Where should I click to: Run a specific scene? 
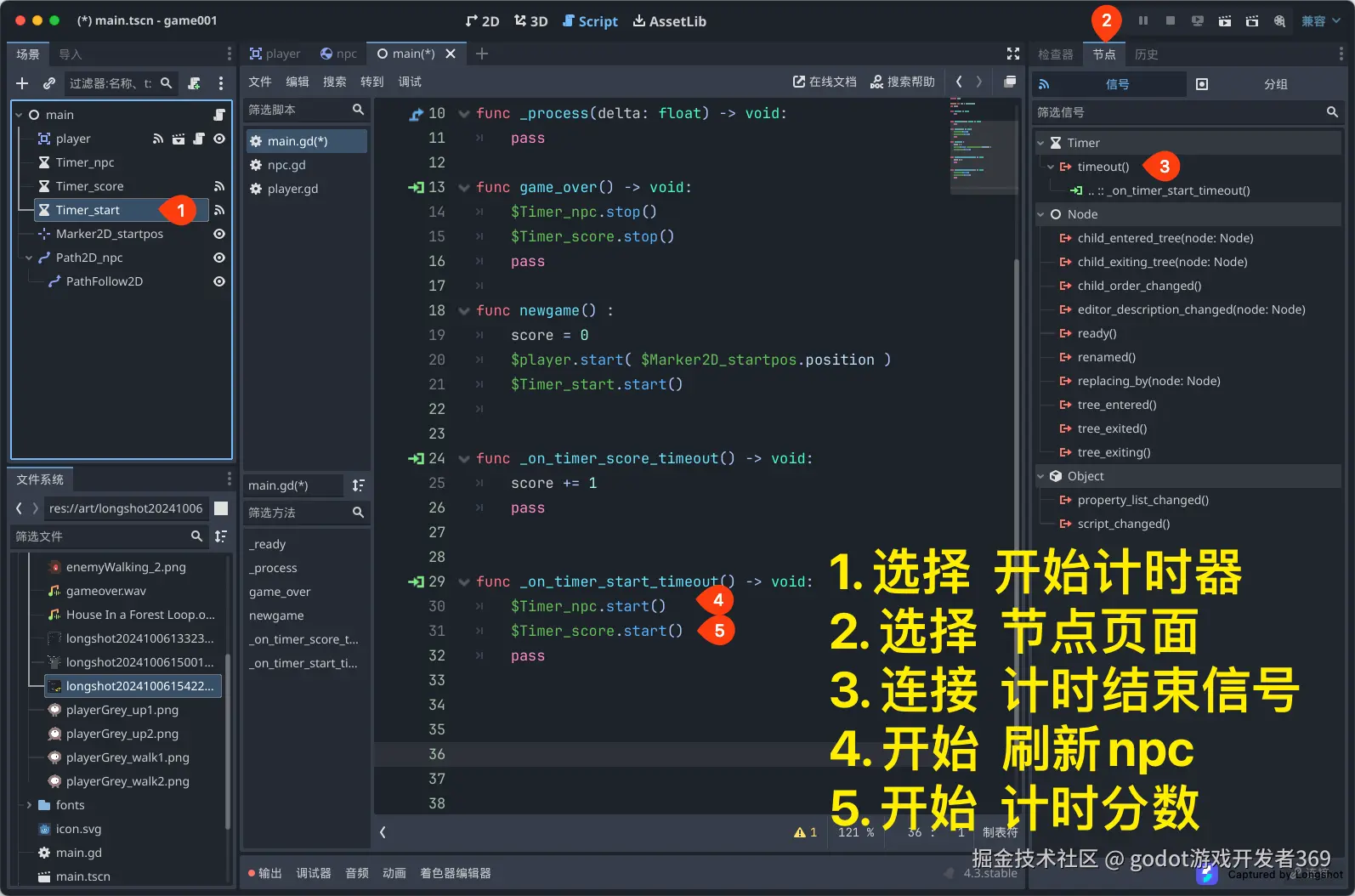click(1252, 20)
